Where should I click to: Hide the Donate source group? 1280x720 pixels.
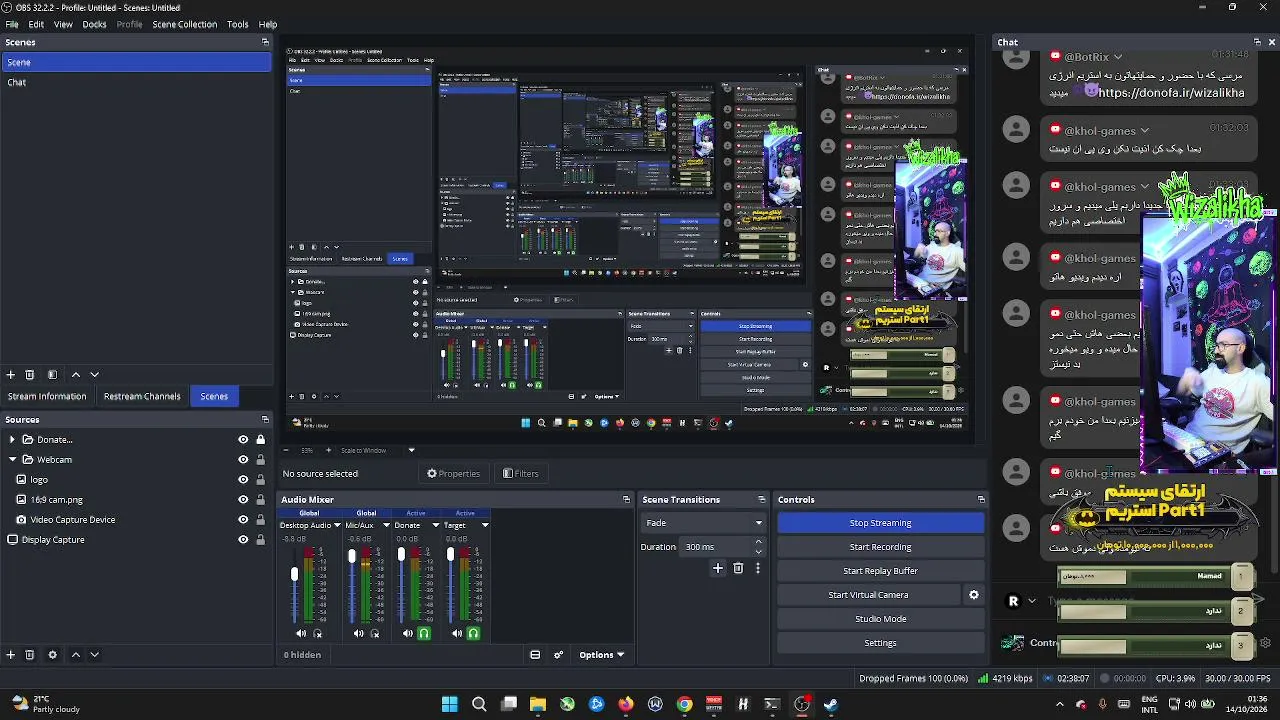243,440
